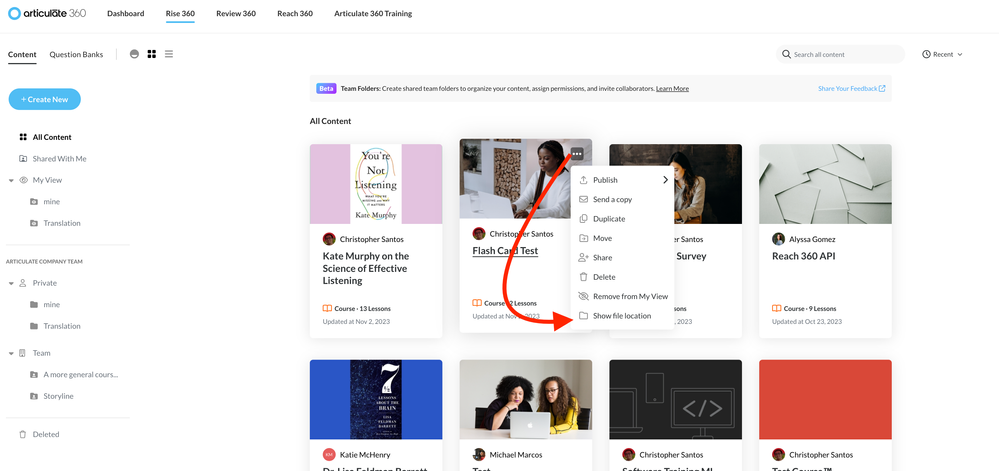Open the Review 360 tab
Image resolution: width=999 pixels, height=471 pixels.
(x=236, y=13)
